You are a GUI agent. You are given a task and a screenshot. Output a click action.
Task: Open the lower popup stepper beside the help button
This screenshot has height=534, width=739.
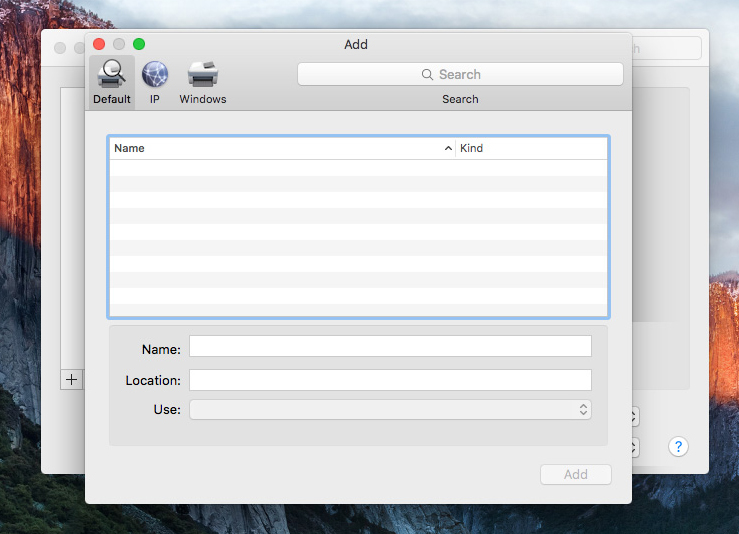pyautogui.click(x=635, y=447)
